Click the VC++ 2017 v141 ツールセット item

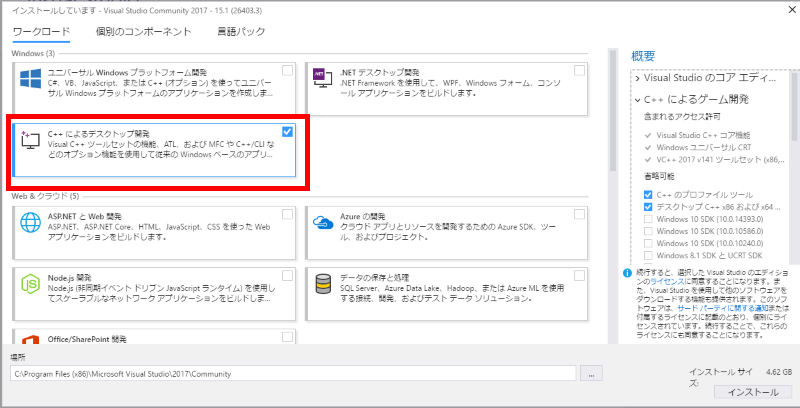coord(720,160)
